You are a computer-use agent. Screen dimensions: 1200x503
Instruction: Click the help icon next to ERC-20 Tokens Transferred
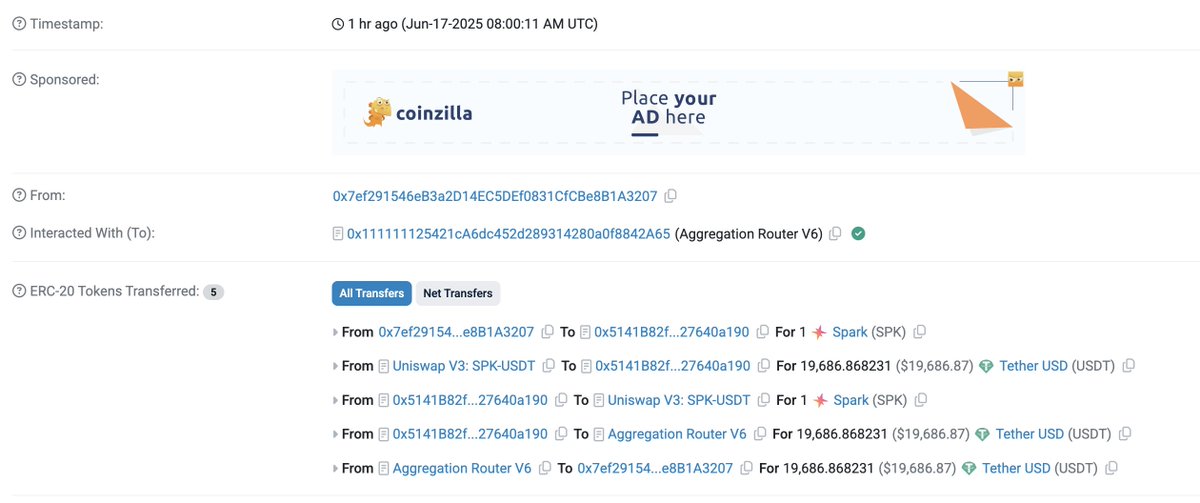point(19,291)
